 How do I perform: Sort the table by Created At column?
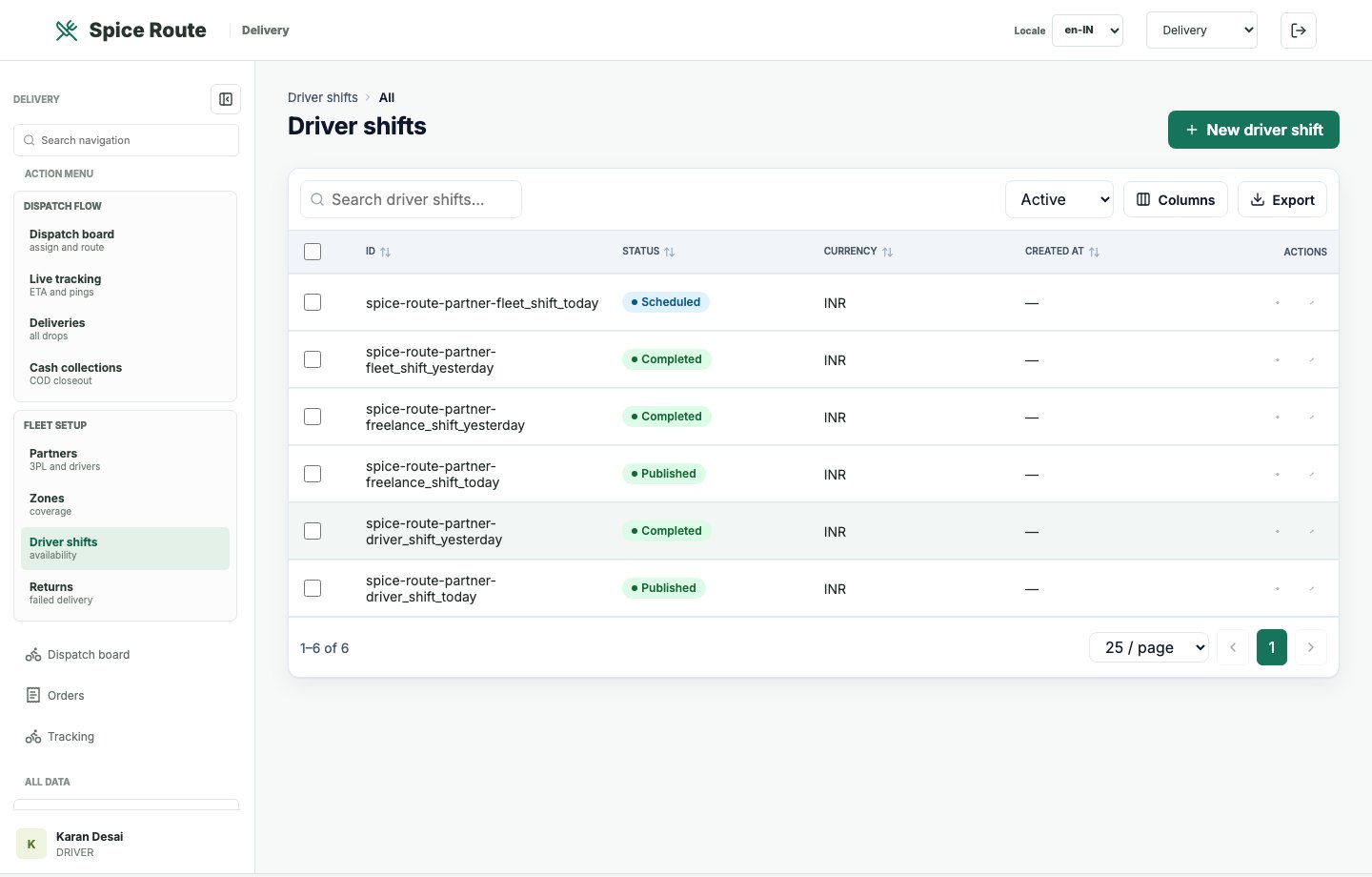[x=1062, y=252]
